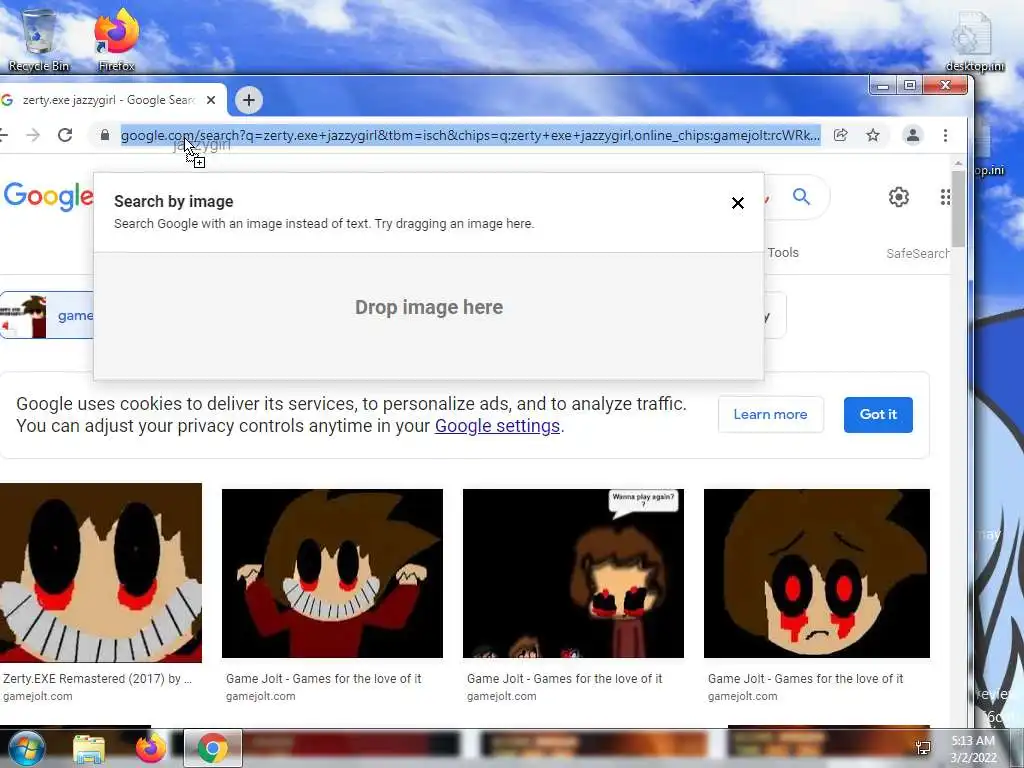This screenshot has width=1024, height=768.
Task: Open File Explorer from the taskbar
Action: (89, 748)
